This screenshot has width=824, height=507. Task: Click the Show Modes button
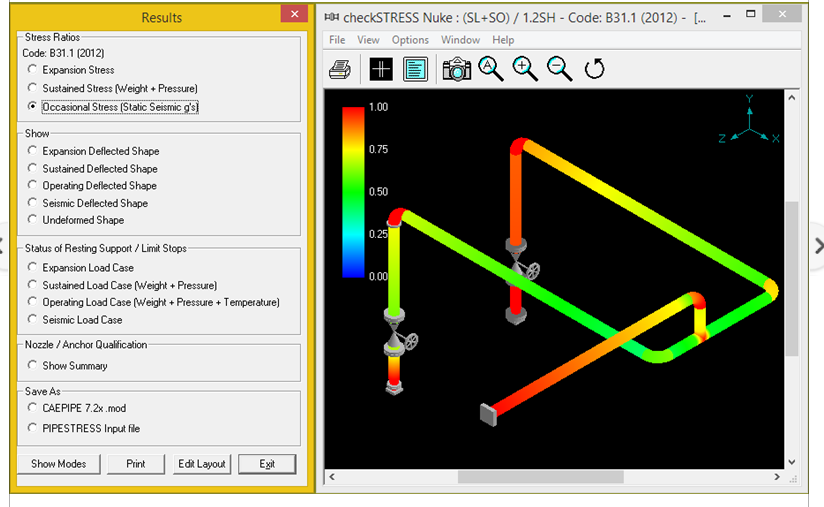click(58, 464)
